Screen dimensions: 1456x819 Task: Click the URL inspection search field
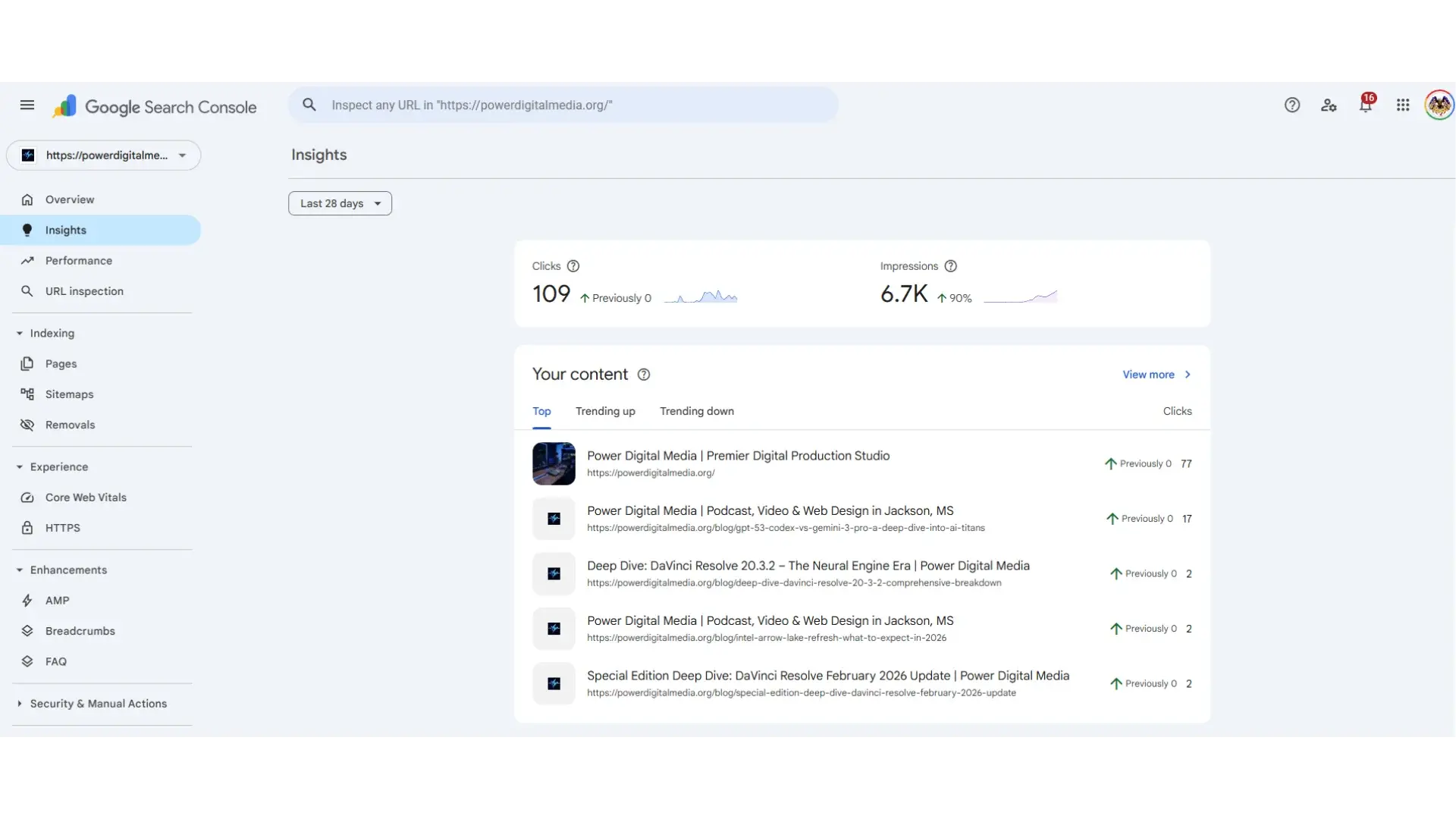[x=564, y=105]
